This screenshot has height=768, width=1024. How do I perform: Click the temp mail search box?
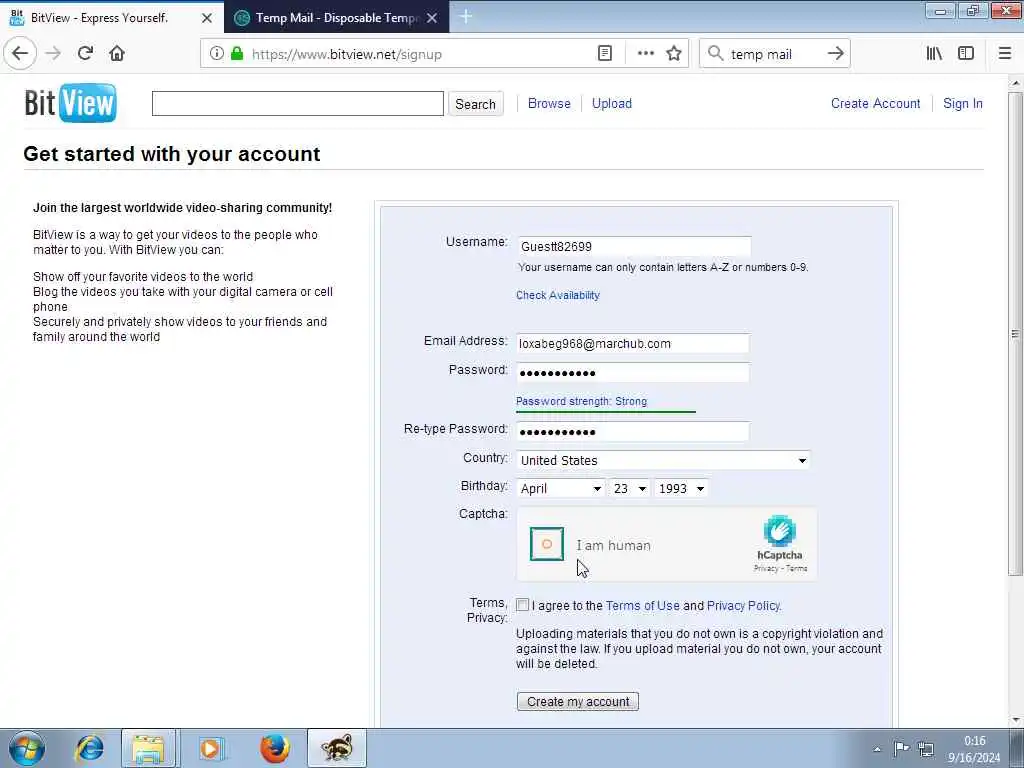(774, 54)
